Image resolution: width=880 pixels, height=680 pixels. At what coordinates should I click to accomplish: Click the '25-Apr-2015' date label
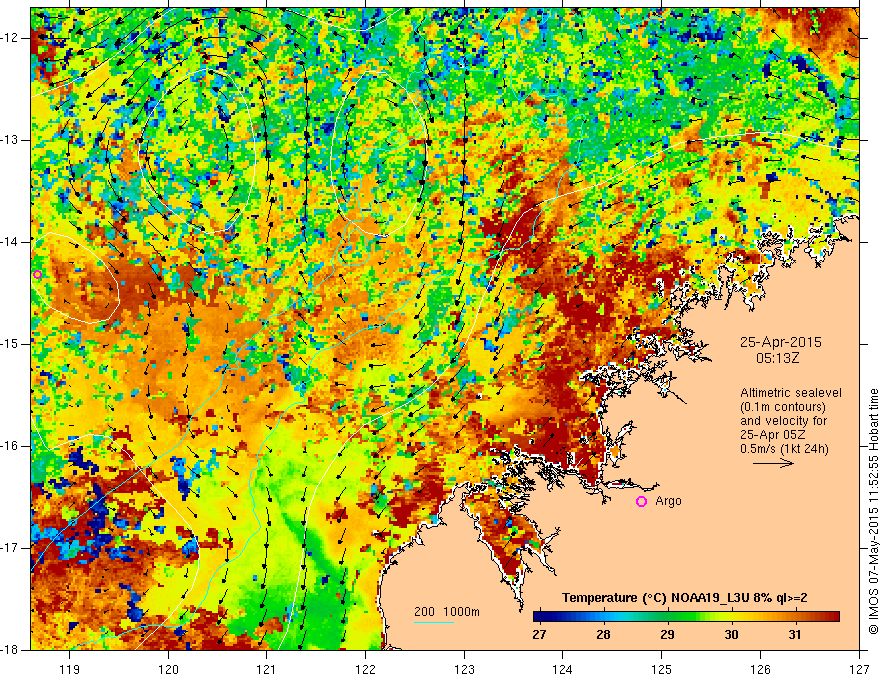pyautogui.click(x=781, y=342)
